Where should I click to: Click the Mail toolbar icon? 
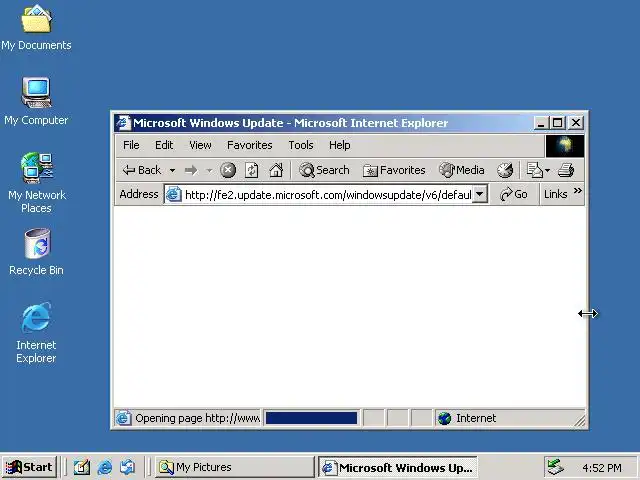point(534,170)
